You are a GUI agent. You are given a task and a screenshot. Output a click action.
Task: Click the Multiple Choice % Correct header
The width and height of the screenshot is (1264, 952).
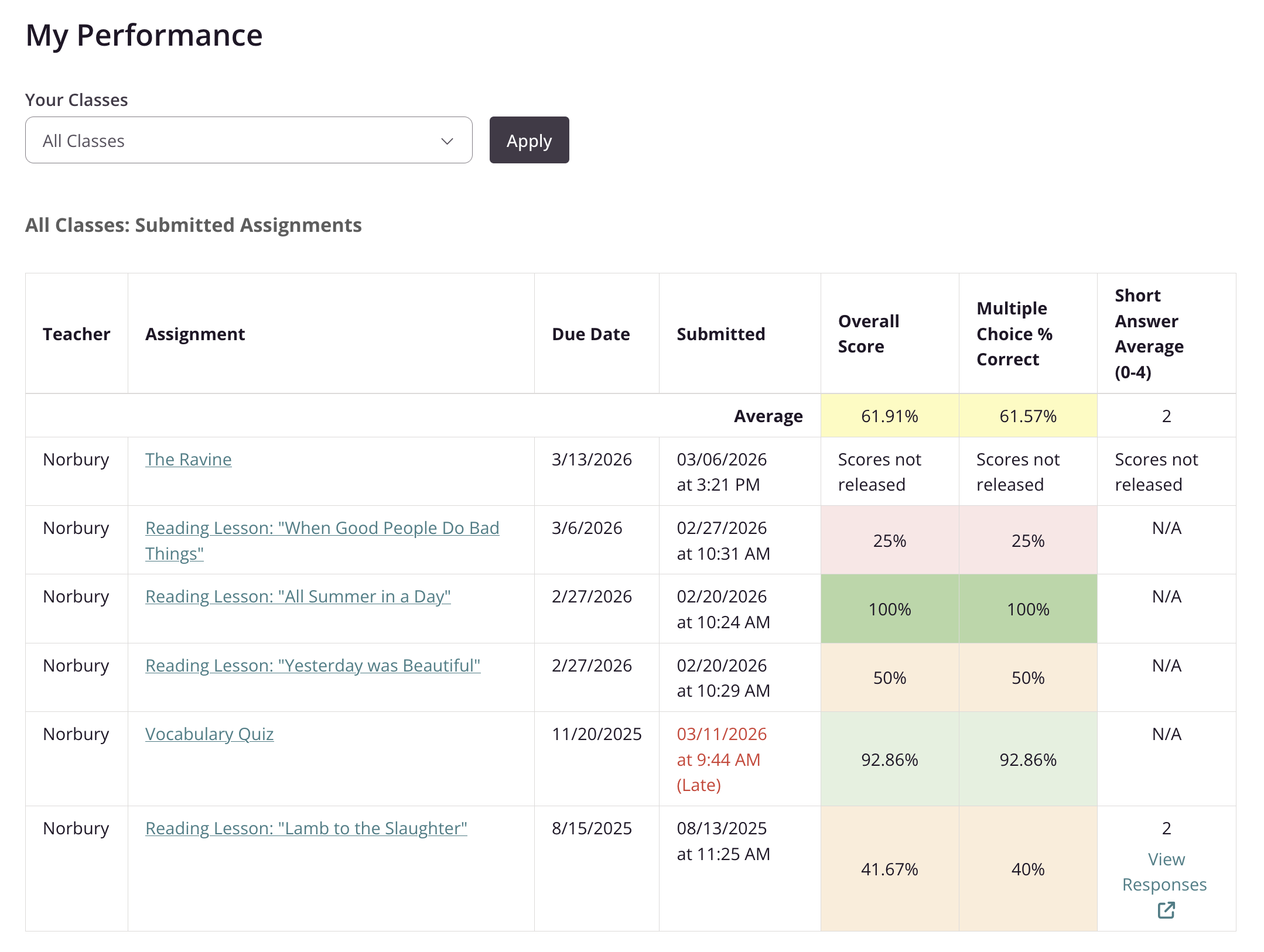click(x=1014, y=334)
